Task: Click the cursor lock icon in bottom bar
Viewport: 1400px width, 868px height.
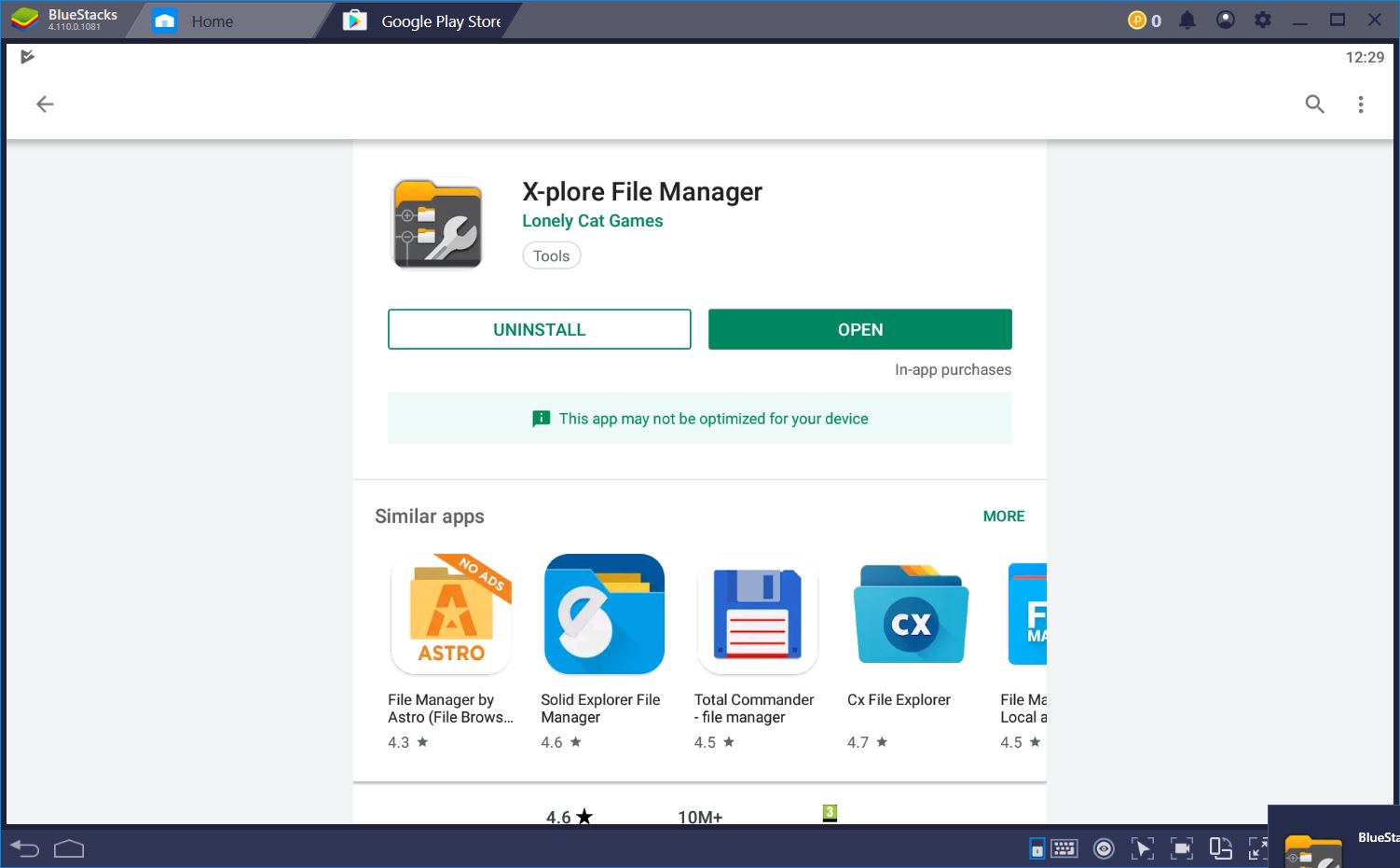Action: coord(1142,848)
